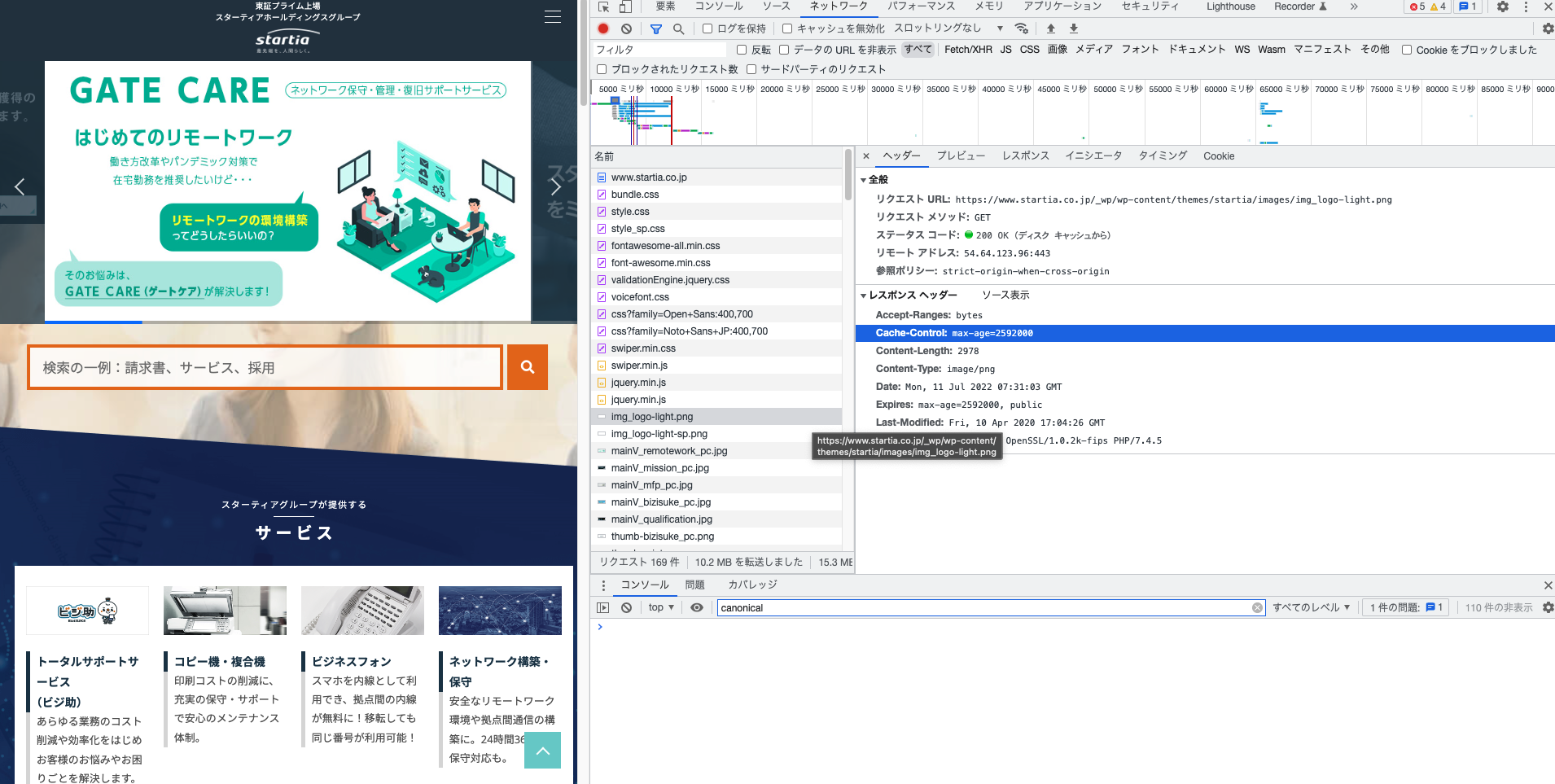This screenshot has height=784, width=1555.
Task: Open the top context selector dropdown
Action: [661, 607]
